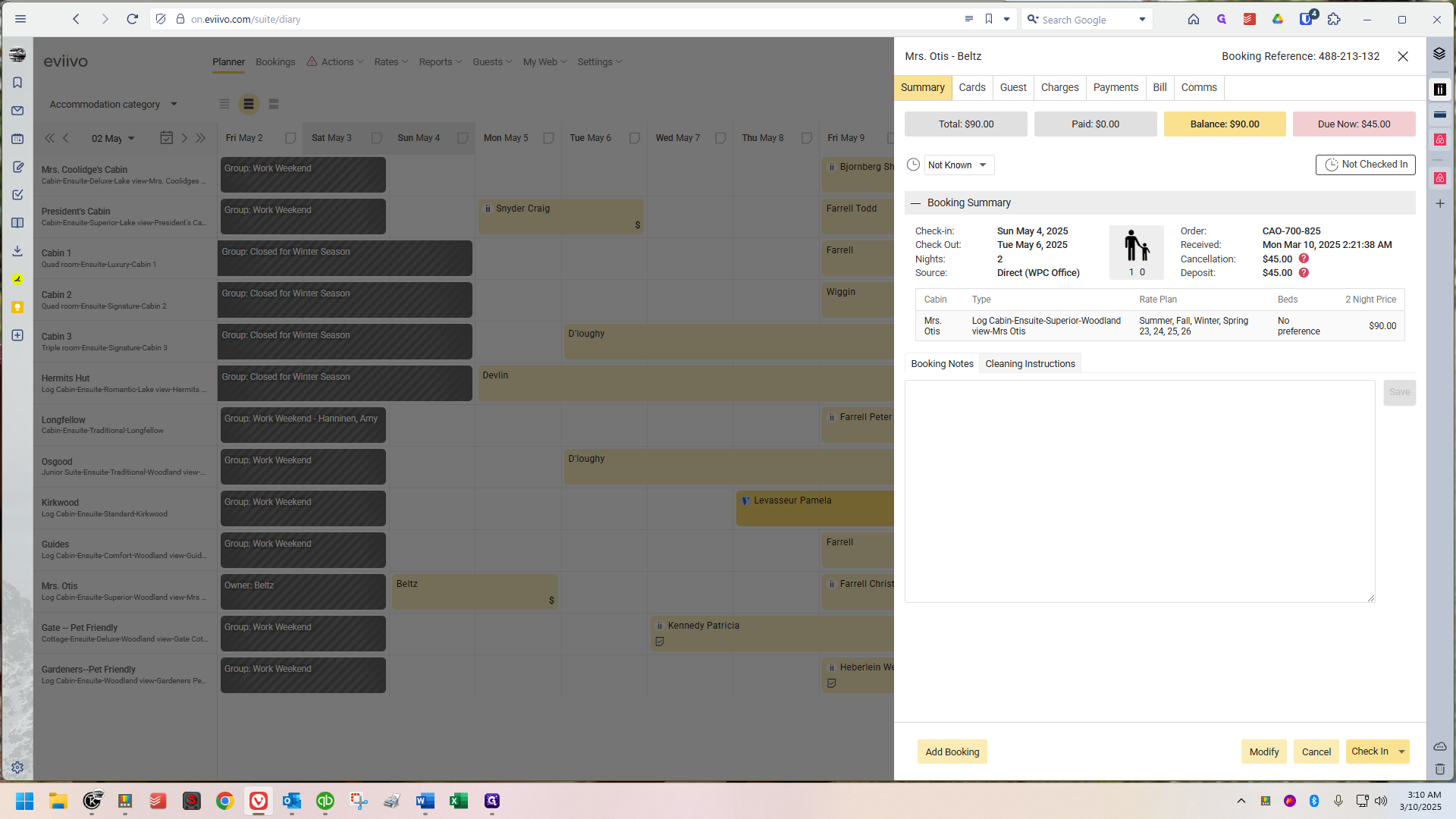Tick the Mon May 5 checkbox
This screenshot has width=1456, height=819.
tap(548, 138)
